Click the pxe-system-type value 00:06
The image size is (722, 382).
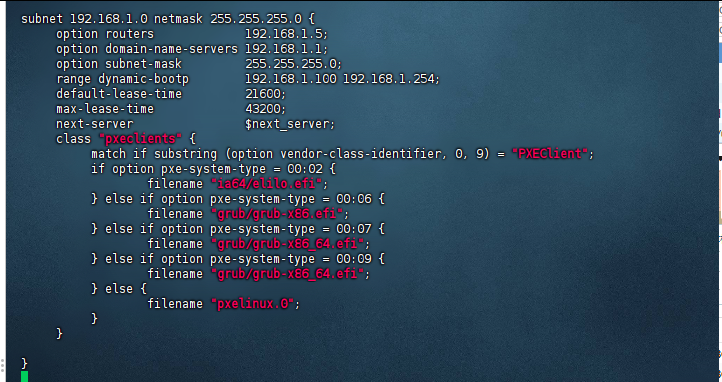coord(354,199)
